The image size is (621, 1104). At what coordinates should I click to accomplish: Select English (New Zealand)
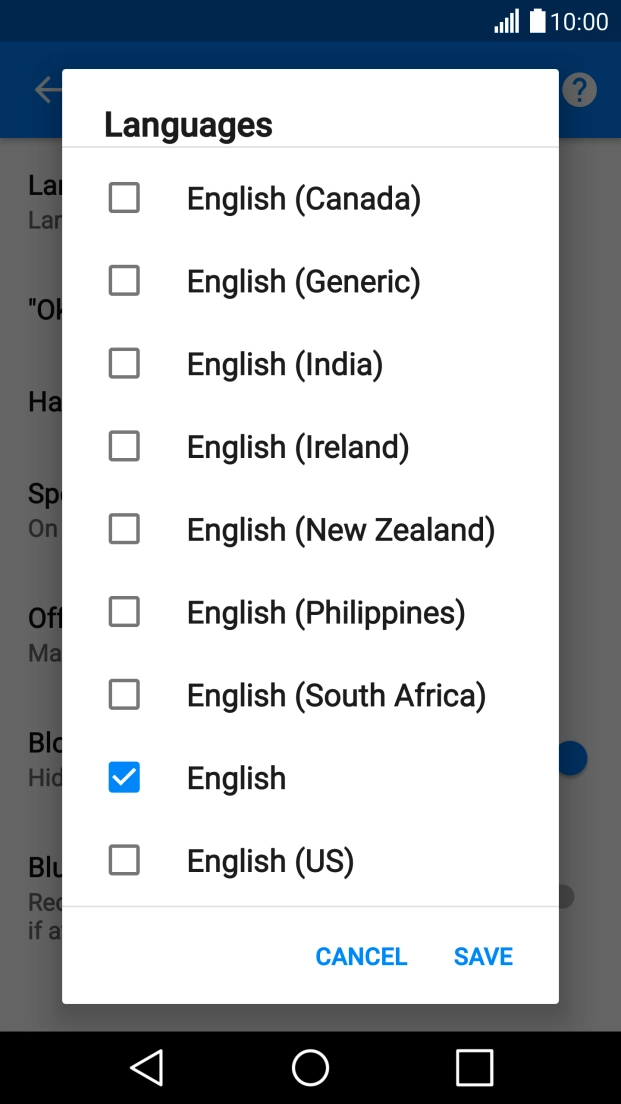(x=124, y=529)
